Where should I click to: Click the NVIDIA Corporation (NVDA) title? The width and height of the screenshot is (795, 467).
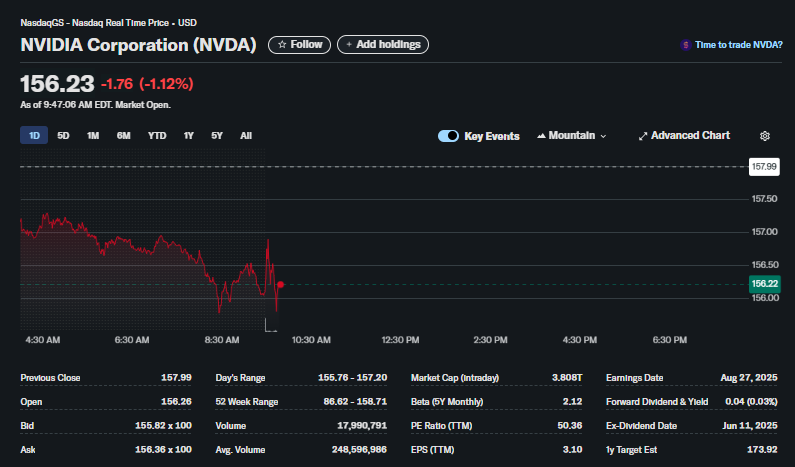pos(138,45)
